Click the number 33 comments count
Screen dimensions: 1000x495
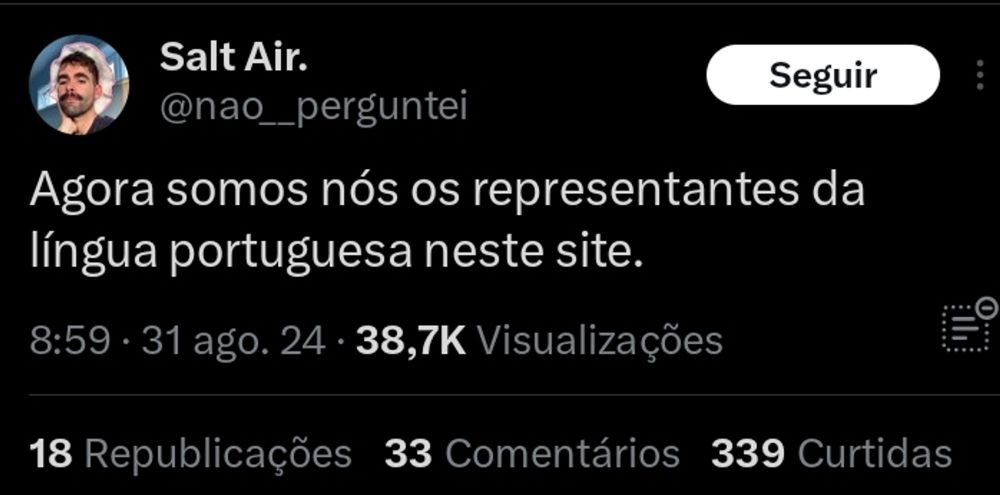pos(409,455)
